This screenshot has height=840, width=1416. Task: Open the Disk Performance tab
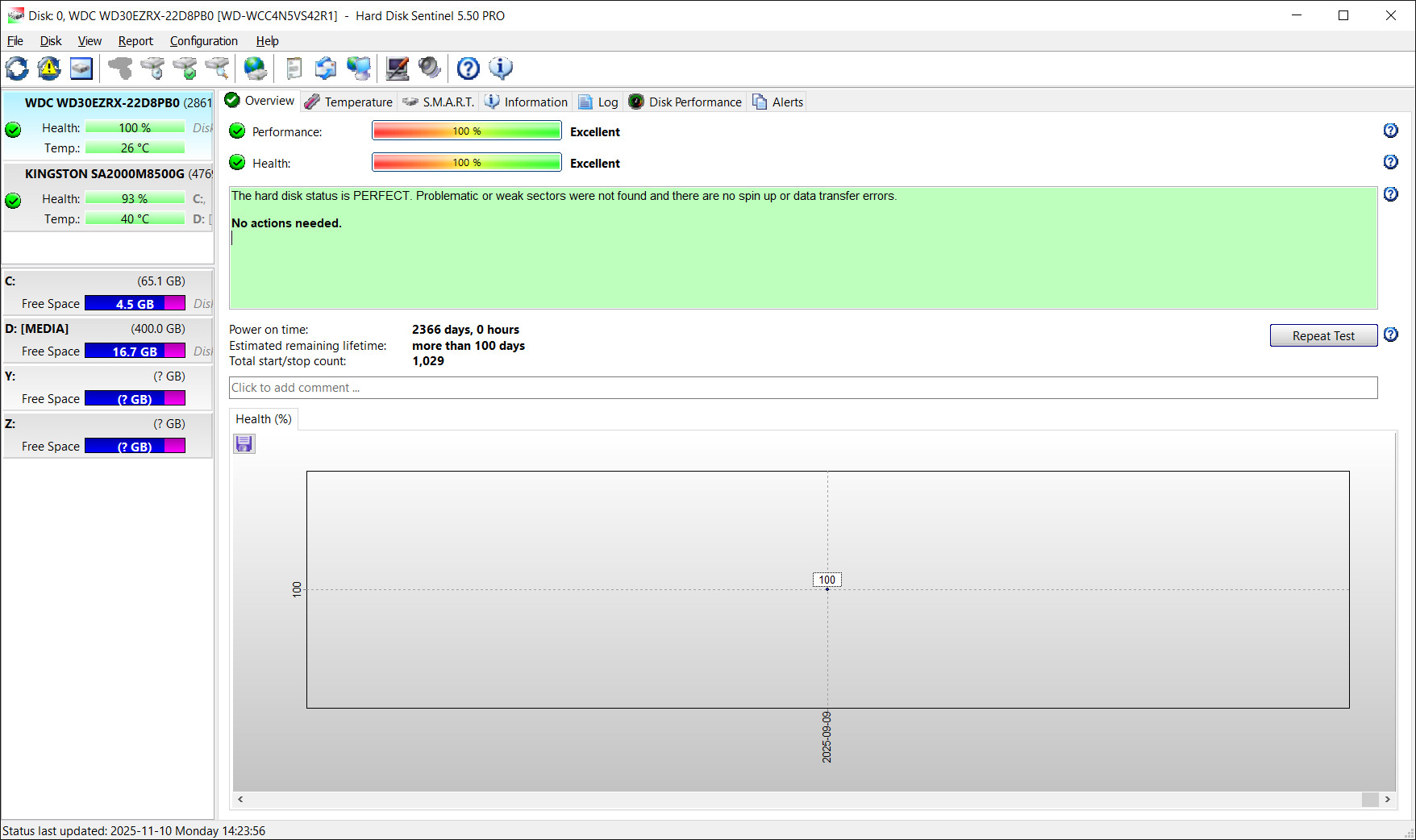pos(685,102)
